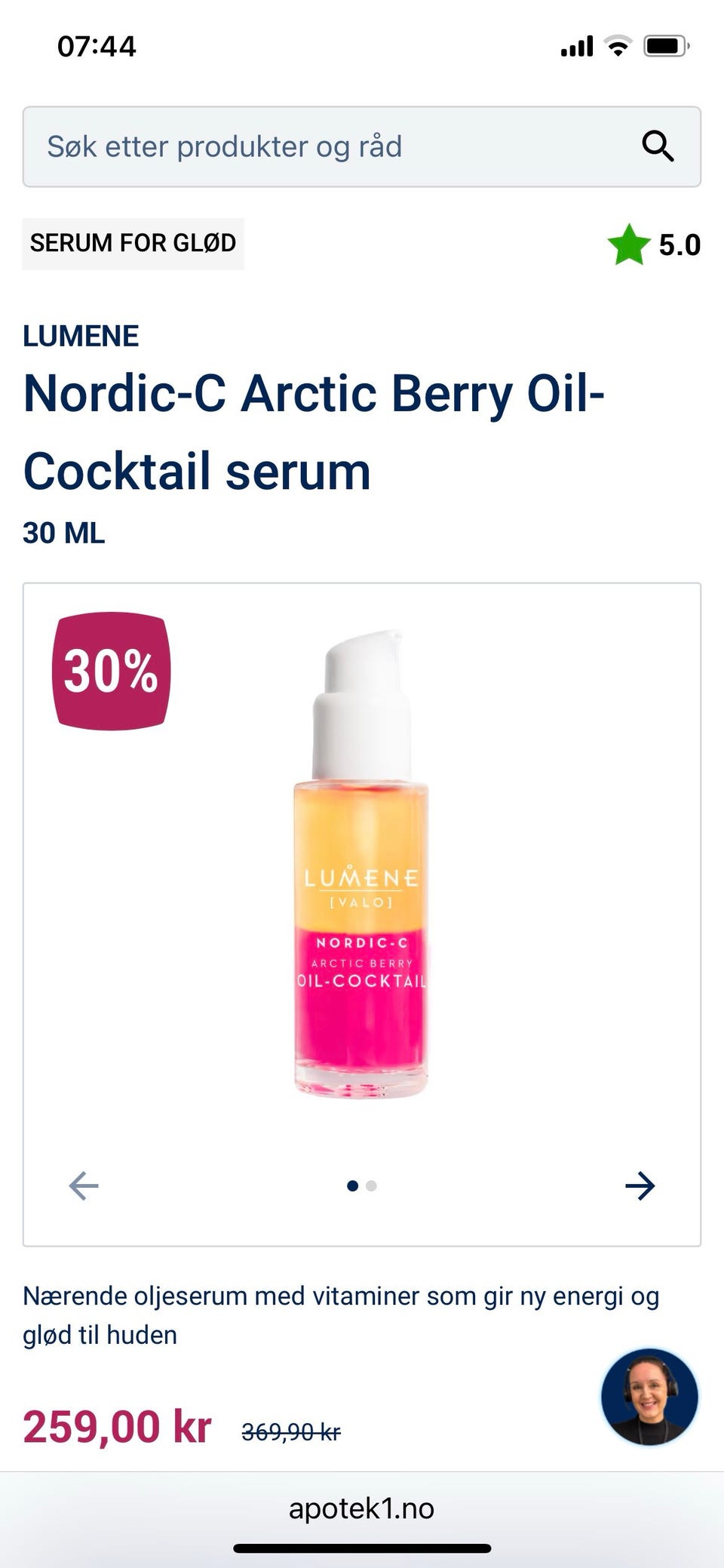This screenshot has width=724, height=1568.
Task: Open the LUMENE brand link
Action: coord(81,336)
